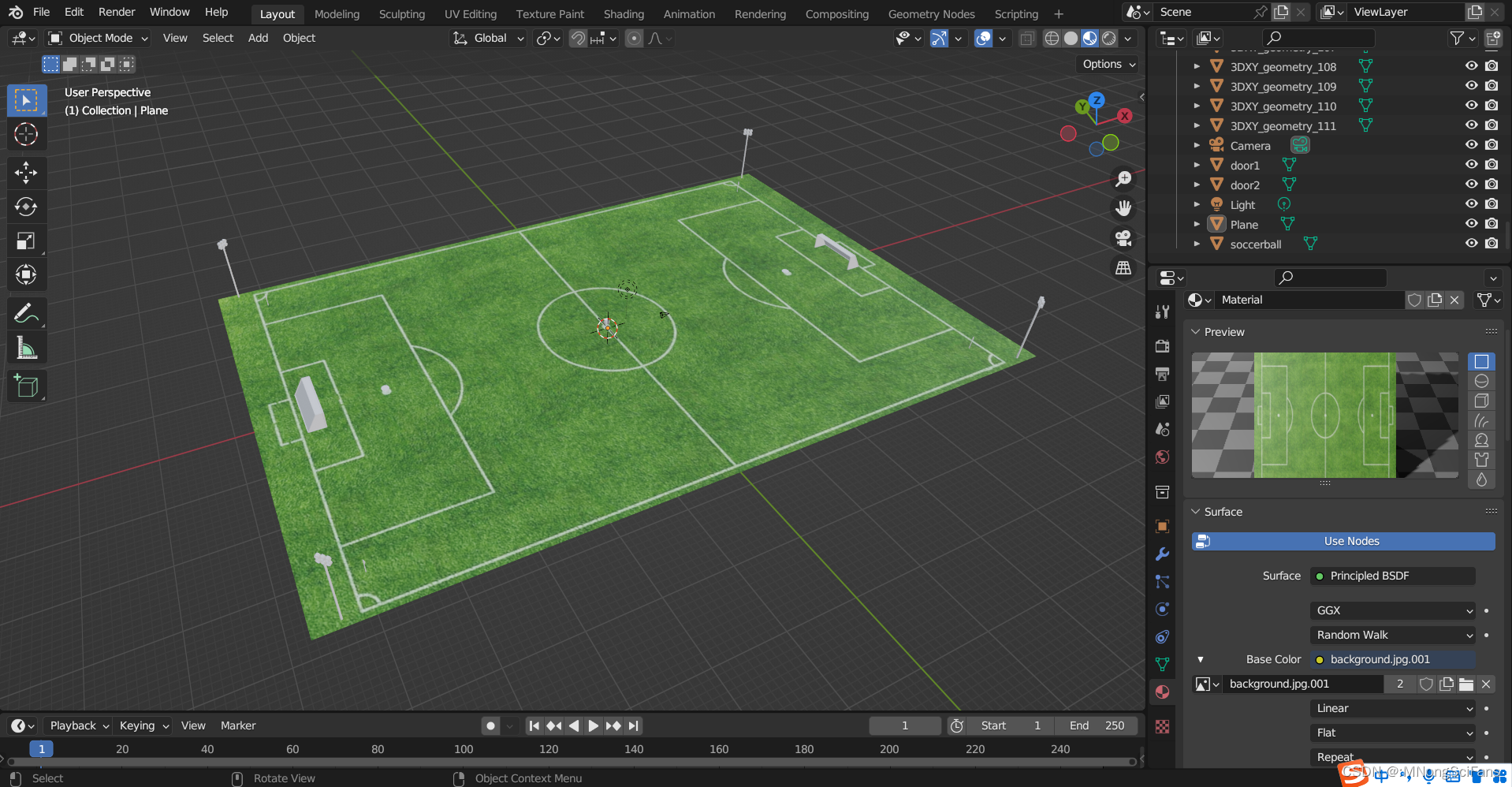Switch to the Shading workspace tab
The height and width of the screenshot is (787, 1512).
click(624, 14)
